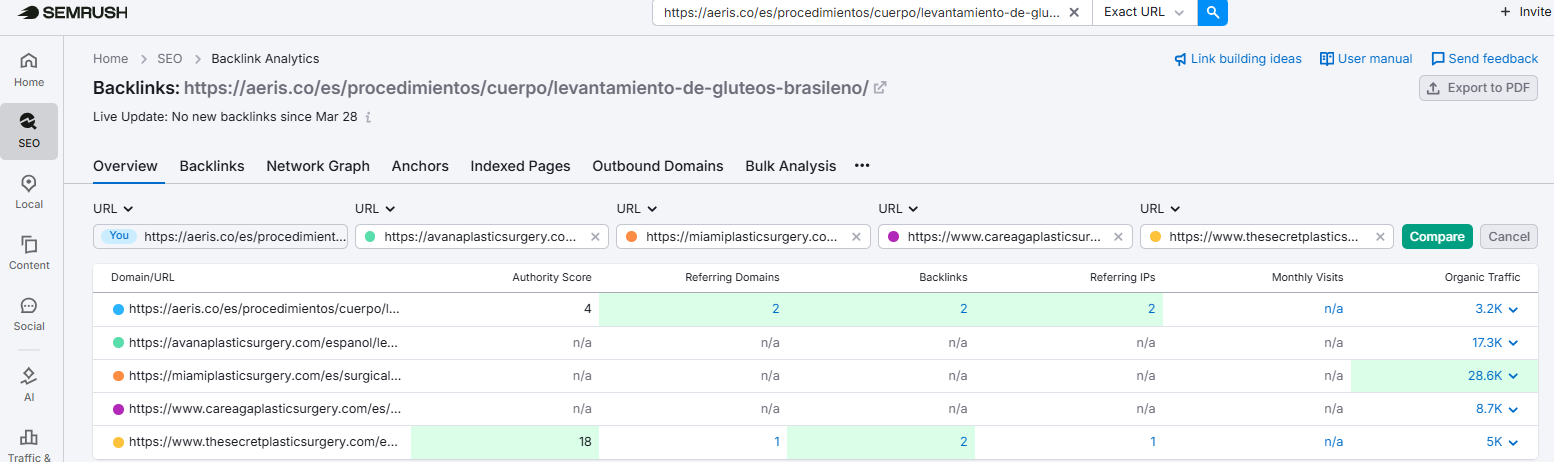The image size is (1554, 462).
Task: Open the URL dropdown above the aeris.co field
Action: [113, 209]
